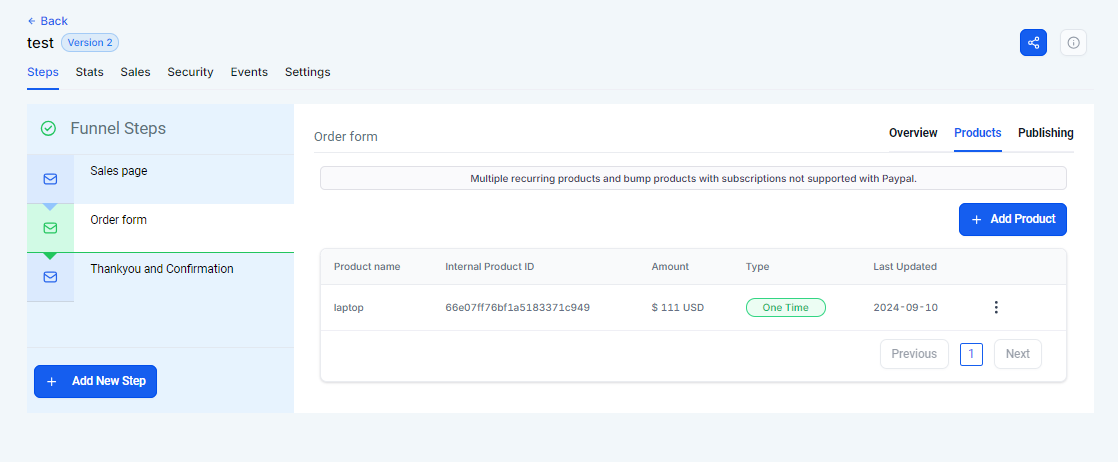Click the Funnel Steps green check icon
The image size is (1118, 462).
(48, 129)
